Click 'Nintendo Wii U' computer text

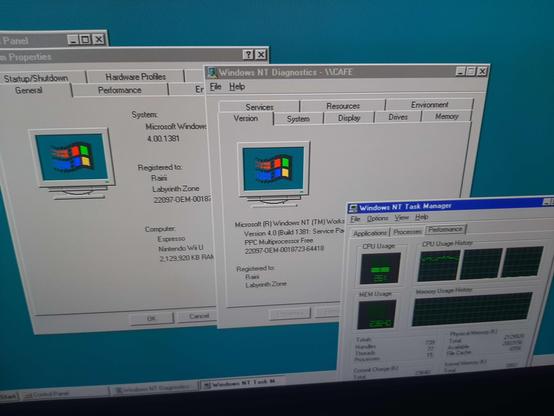tap(181, 248)
